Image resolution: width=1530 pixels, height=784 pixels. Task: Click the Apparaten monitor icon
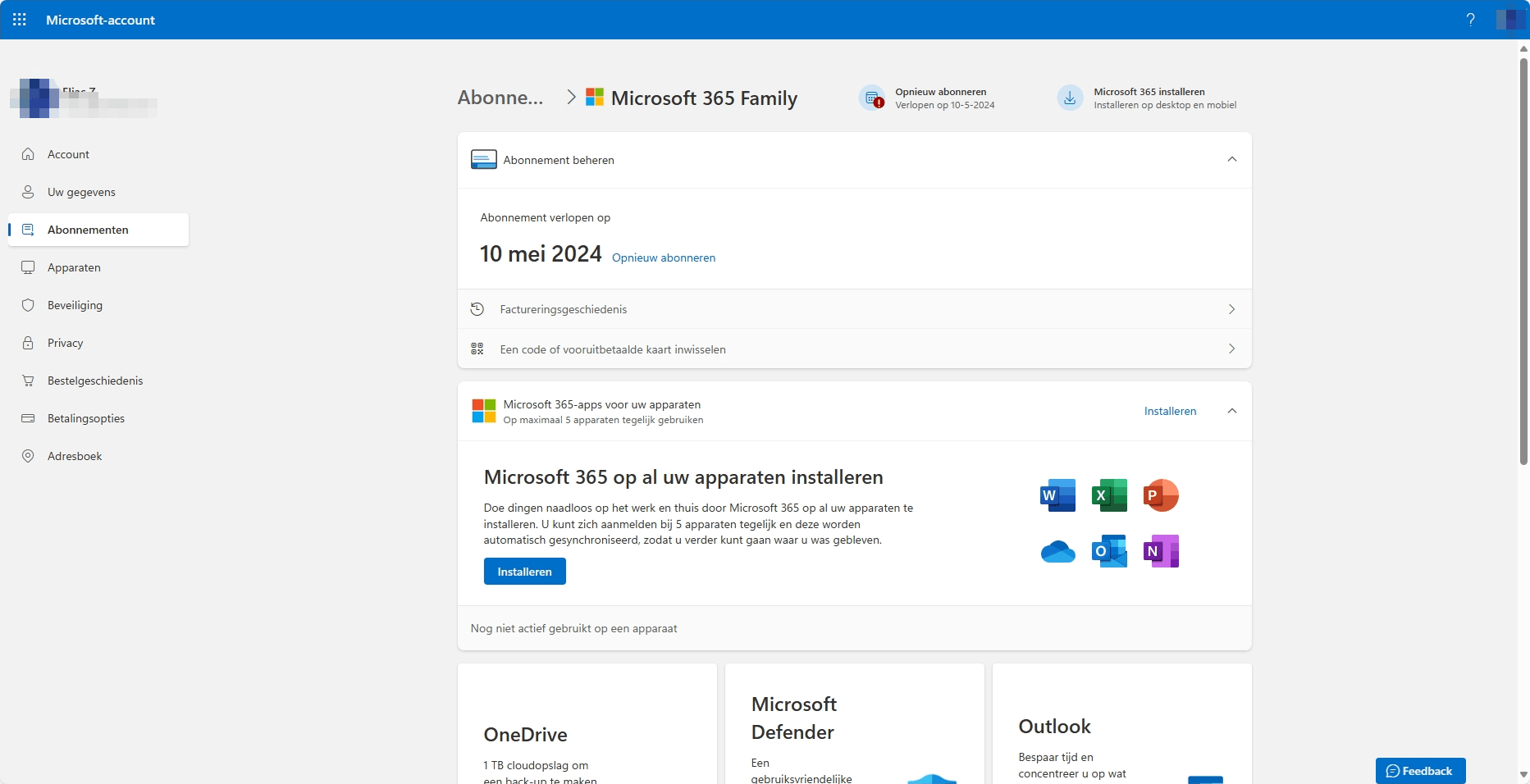(28, 267)
